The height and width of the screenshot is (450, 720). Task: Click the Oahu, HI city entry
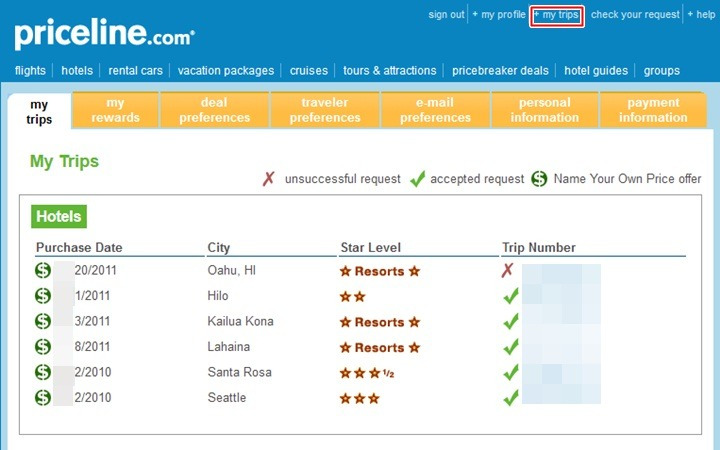(x=231, y=270)
